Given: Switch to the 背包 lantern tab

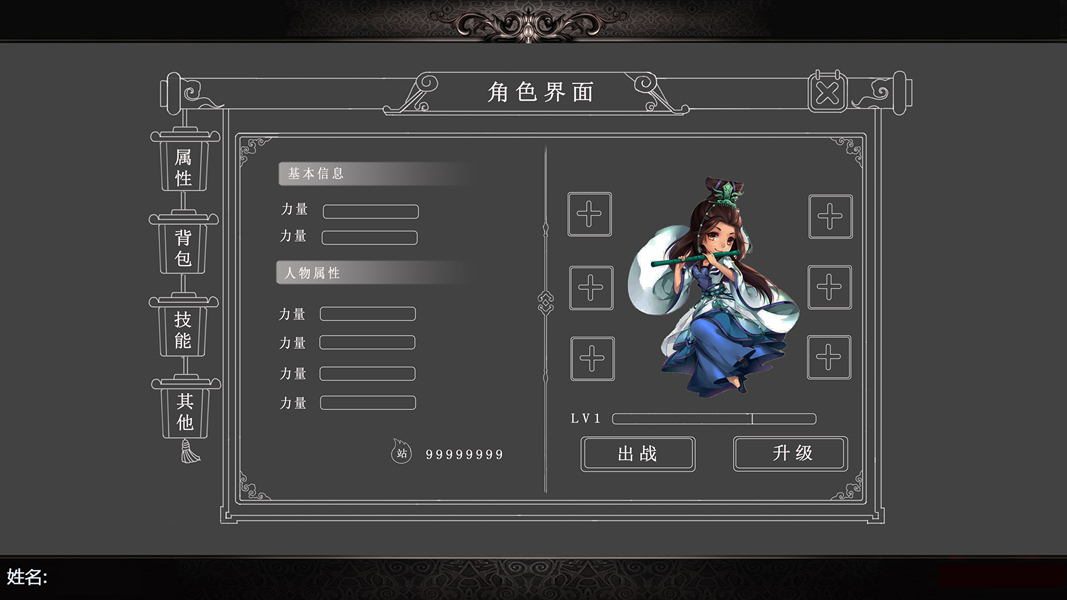Looking at the screenshot, I should (x=183, y=248).
